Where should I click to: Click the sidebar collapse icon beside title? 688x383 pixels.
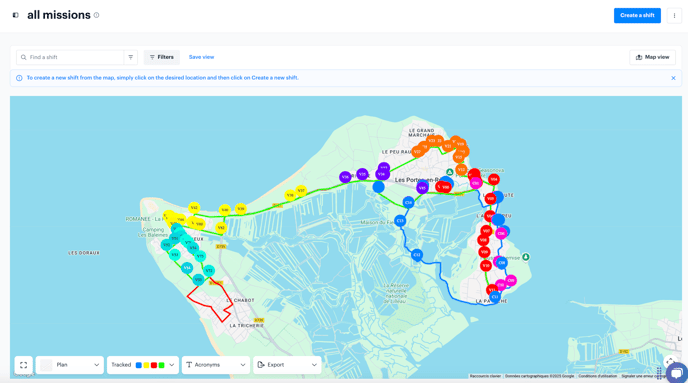pos(15,15)
